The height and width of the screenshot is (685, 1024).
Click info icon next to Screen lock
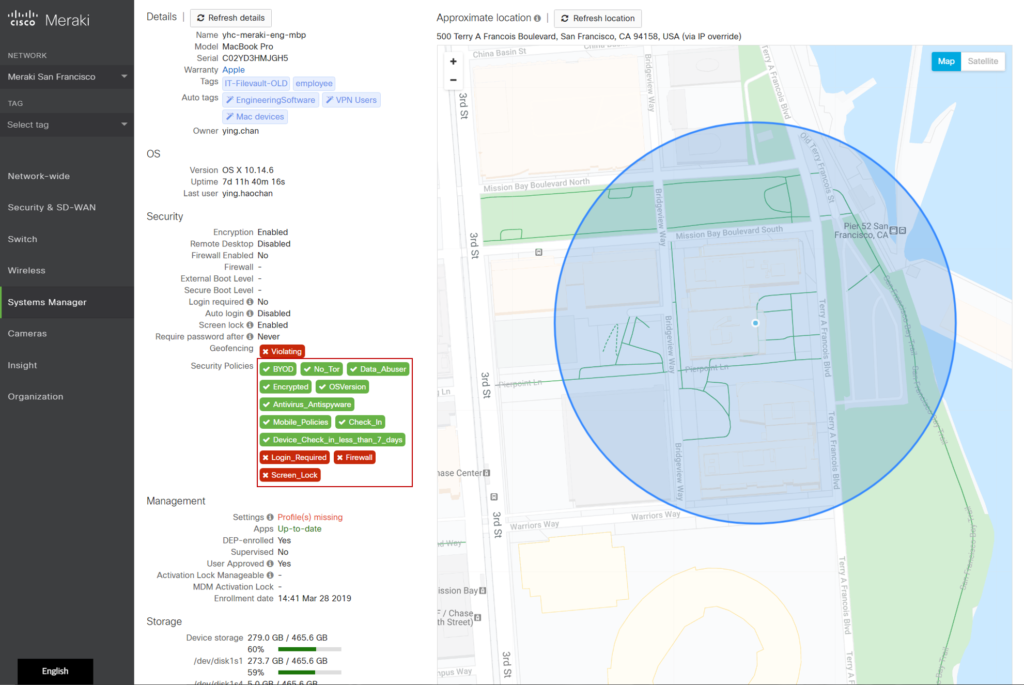click(250, 325)
